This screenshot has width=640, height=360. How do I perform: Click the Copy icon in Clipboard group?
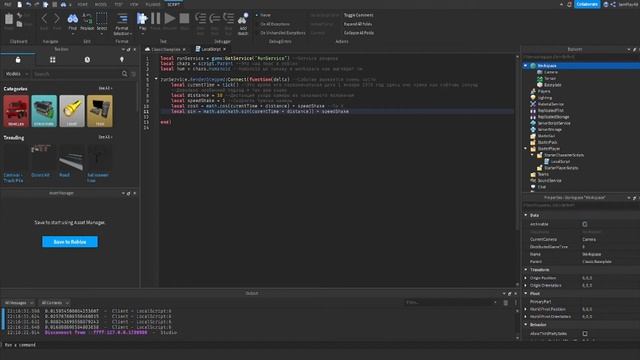point(19,24)
